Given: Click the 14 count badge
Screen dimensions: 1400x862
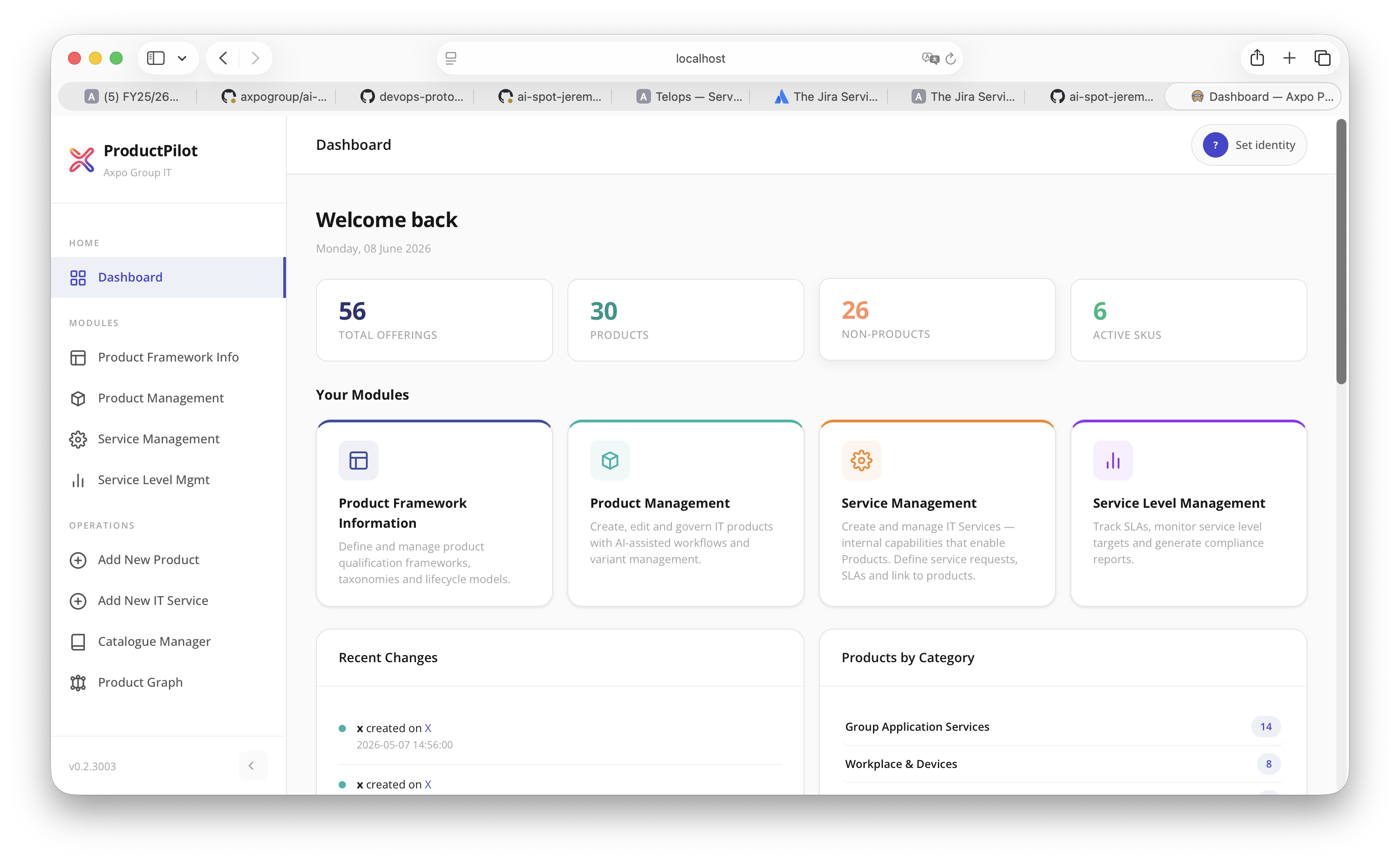Looking at the screenshot, I should (1266, 727).
